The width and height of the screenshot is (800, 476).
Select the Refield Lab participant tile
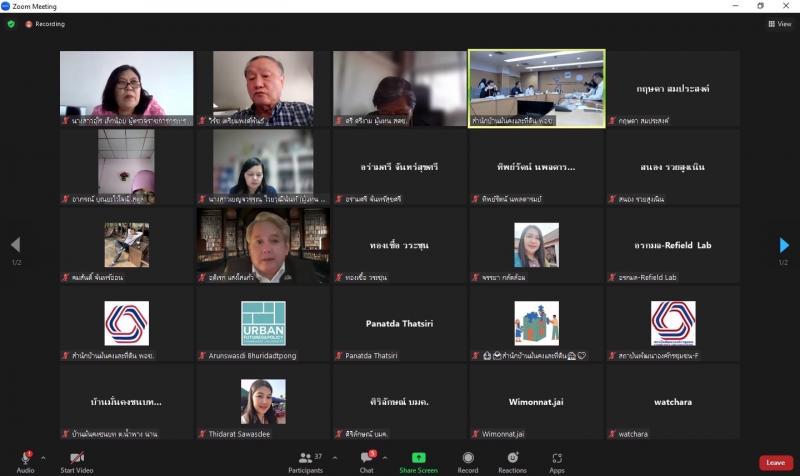pos(673,245)
